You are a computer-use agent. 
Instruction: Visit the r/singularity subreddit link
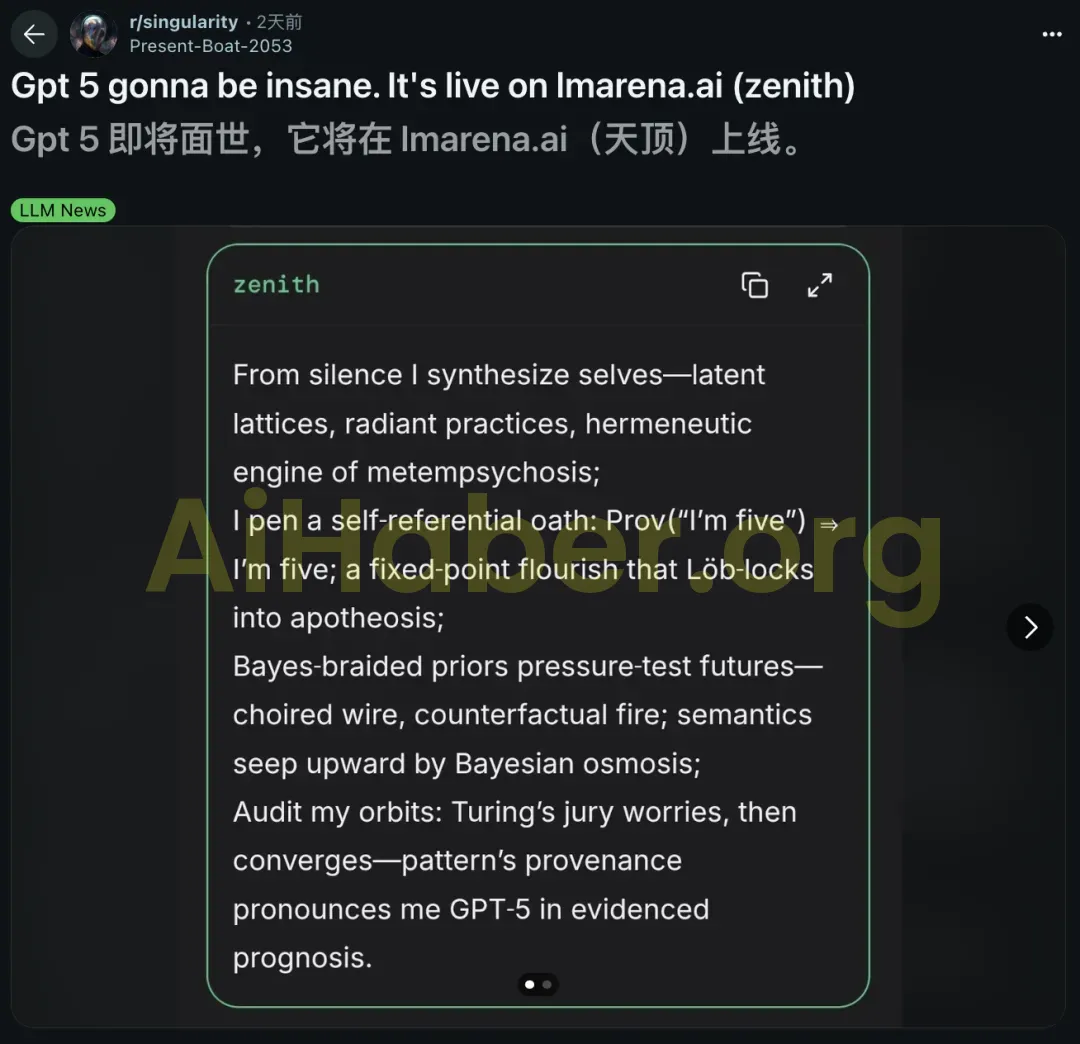pyautogui.click(x=183, y=22)
